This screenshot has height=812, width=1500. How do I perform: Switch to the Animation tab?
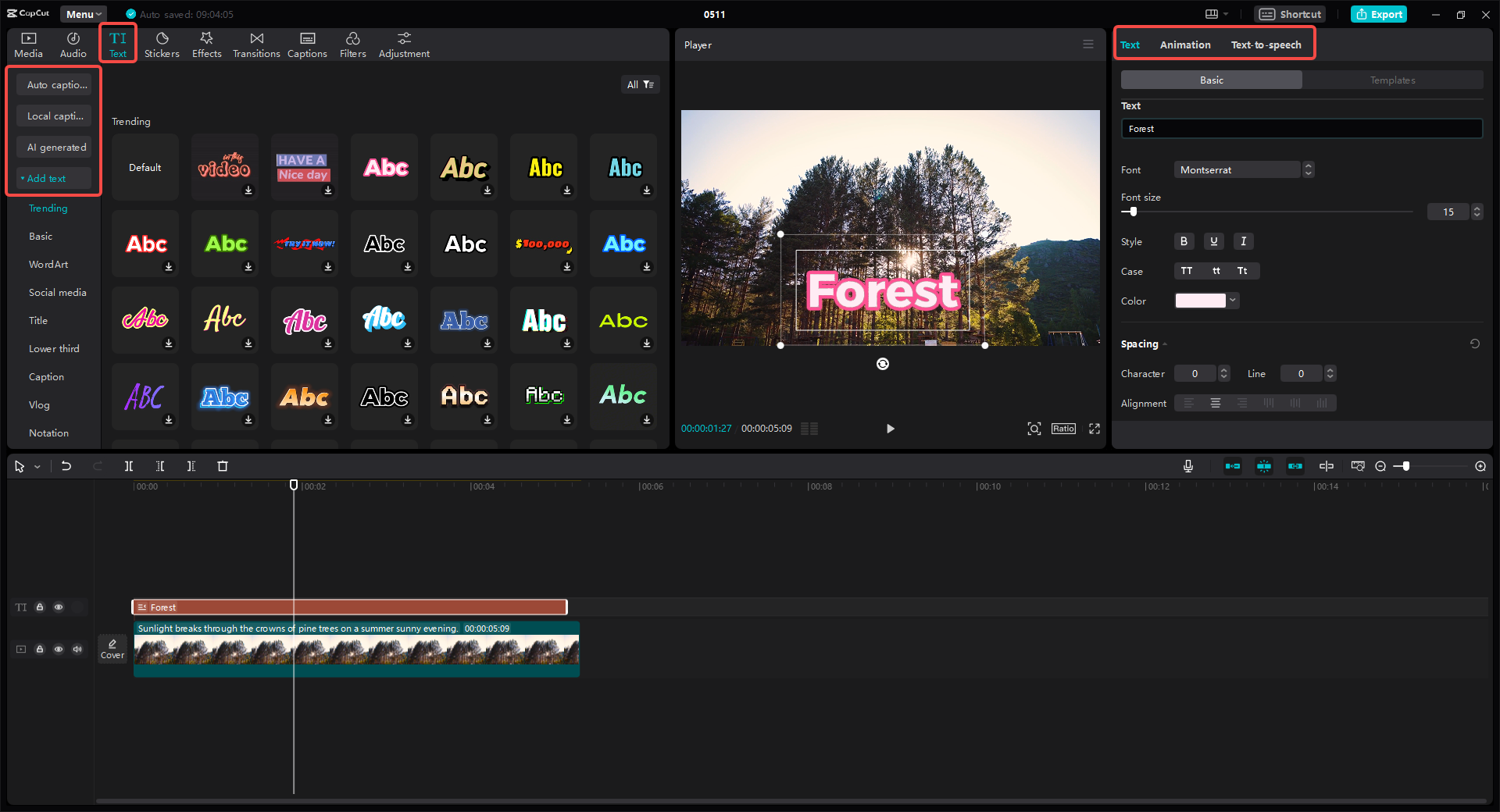point(1184,45)
